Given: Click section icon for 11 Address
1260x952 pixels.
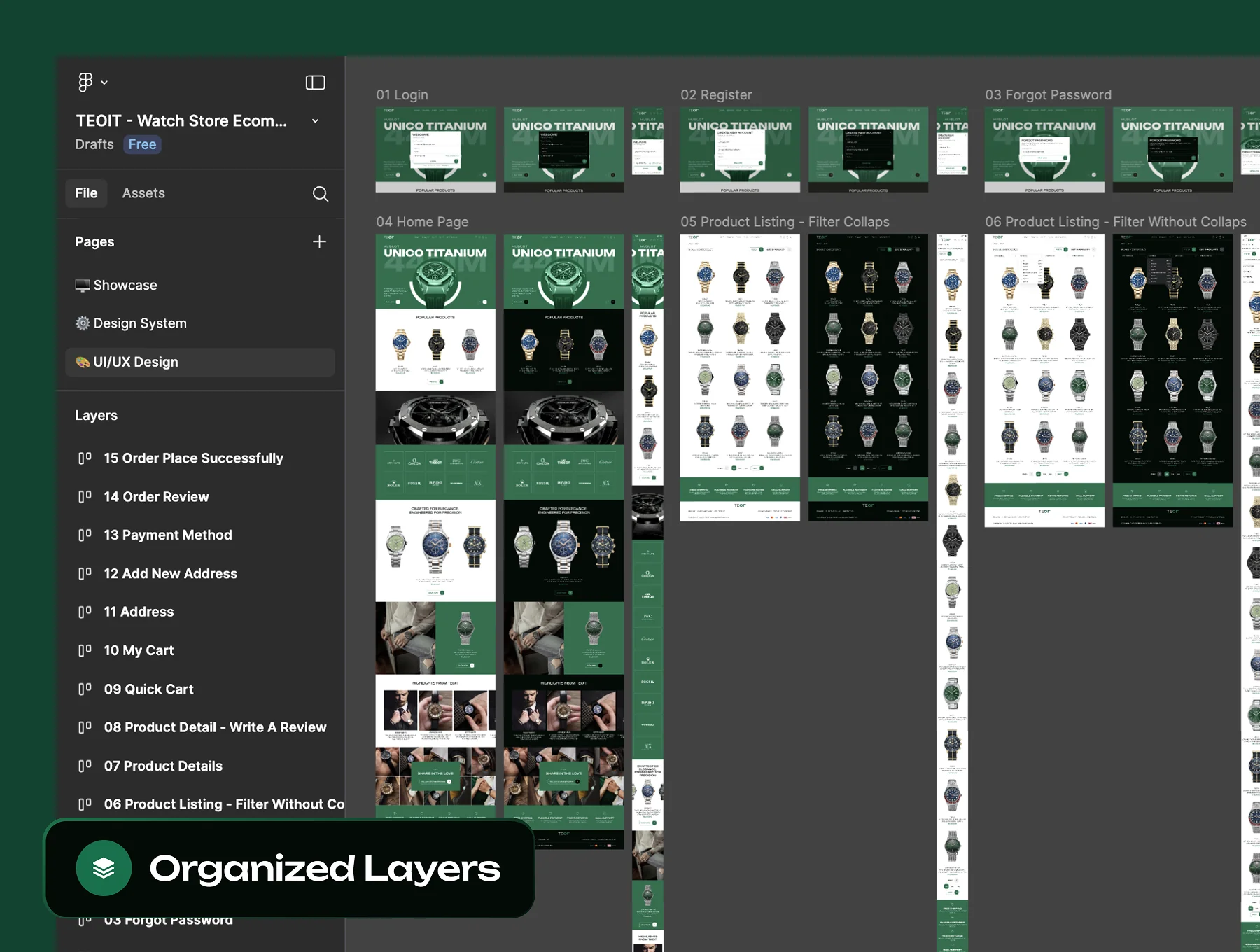Looking at the screenshot, I should (85, 612).
